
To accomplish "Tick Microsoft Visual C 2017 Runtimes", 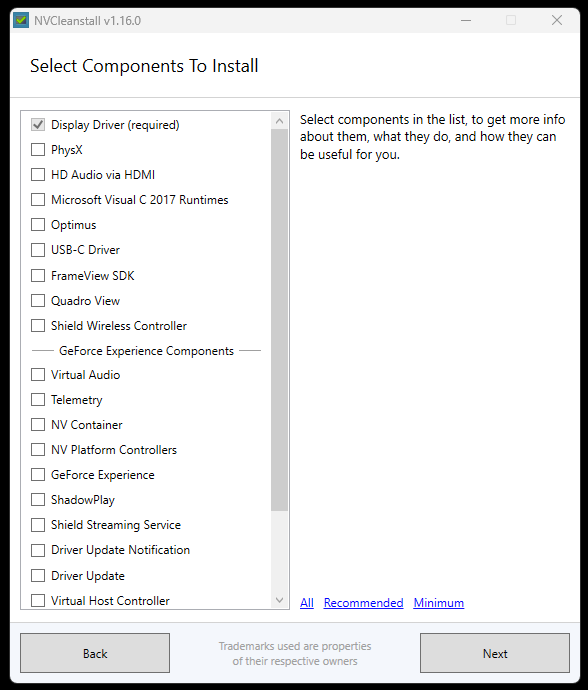I will pos(38,200).
